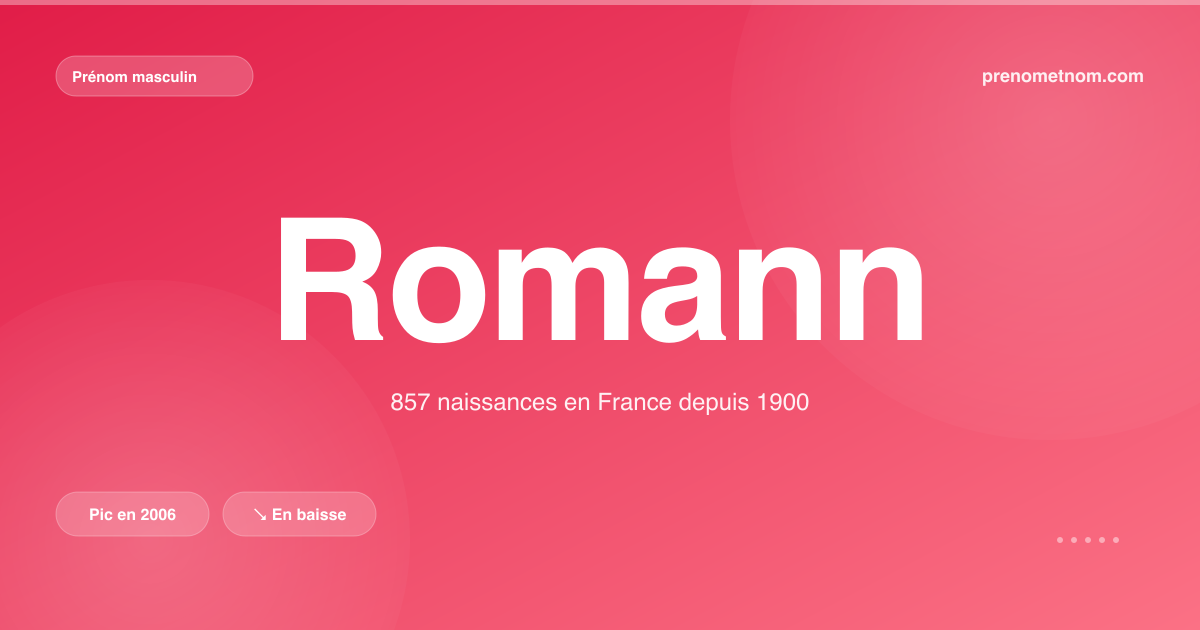Open the prenometnom.com site link
The height and width of the screenshot is (630, 1200).
(x=1063, y=76)
